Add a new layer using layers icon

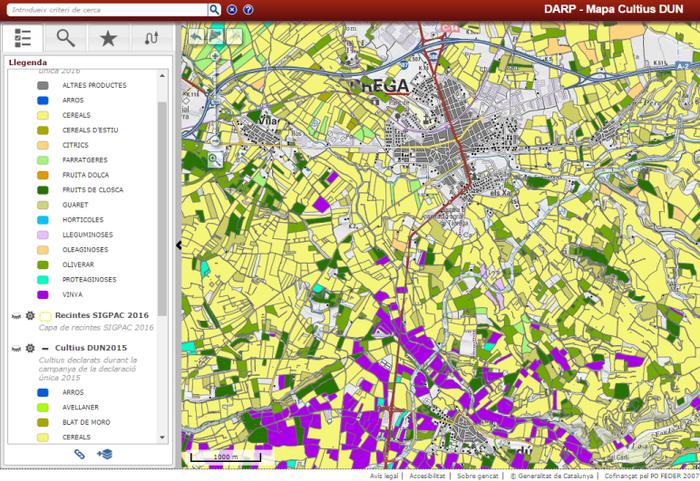[x=104, y=454]
